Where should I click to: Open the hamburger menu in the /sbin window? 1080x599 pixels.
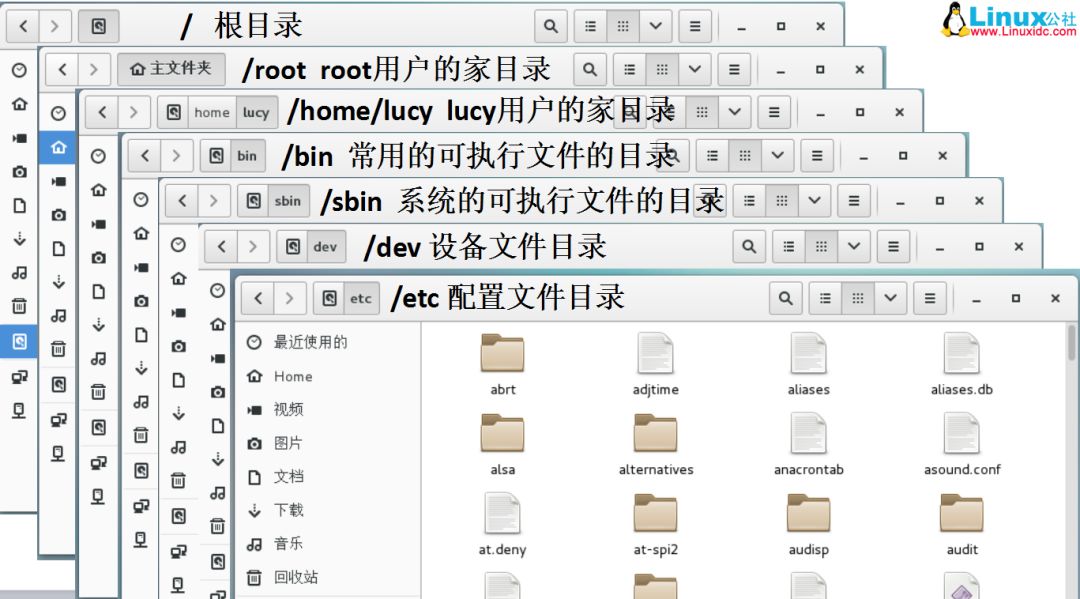pos(854,201)
